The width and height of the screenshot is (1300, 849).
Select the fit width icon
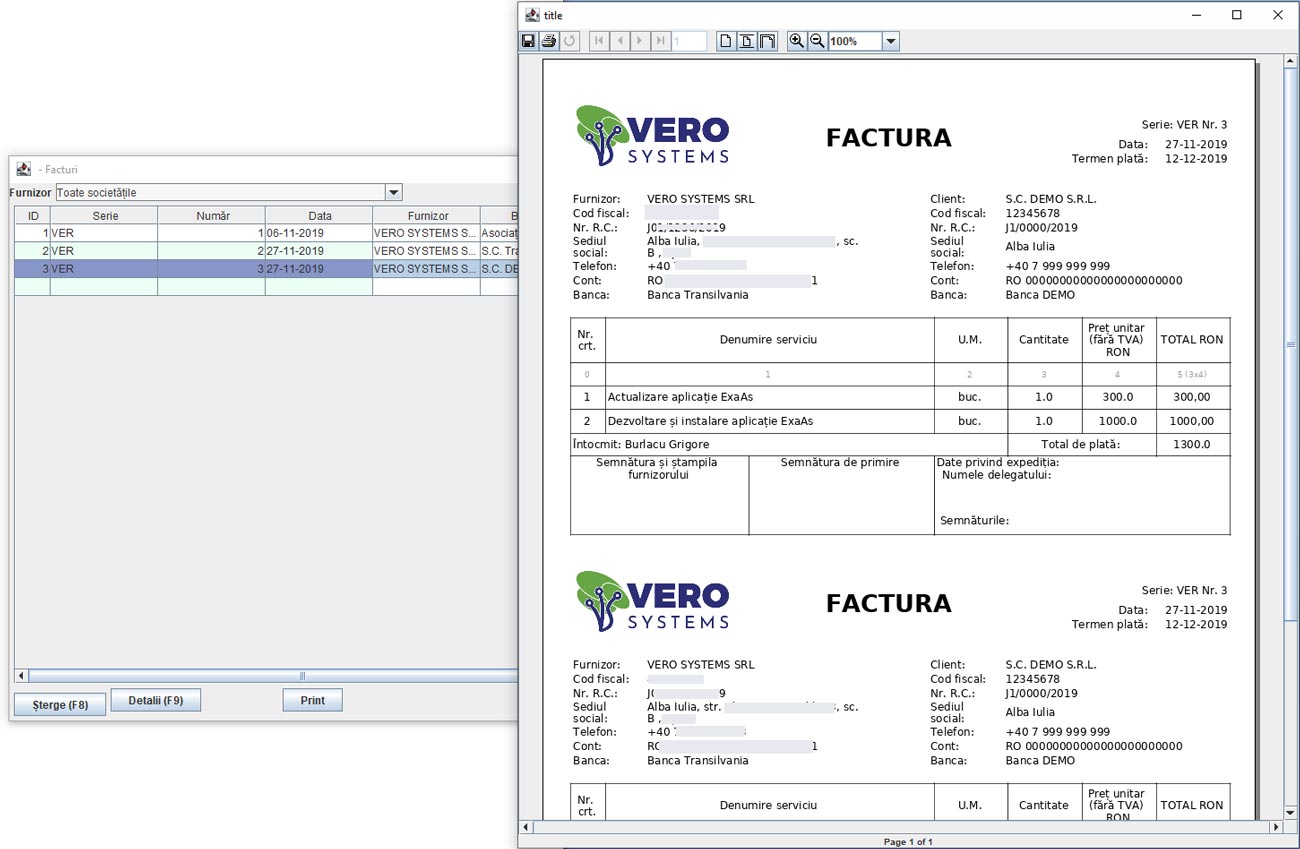(x=767, y=41)
